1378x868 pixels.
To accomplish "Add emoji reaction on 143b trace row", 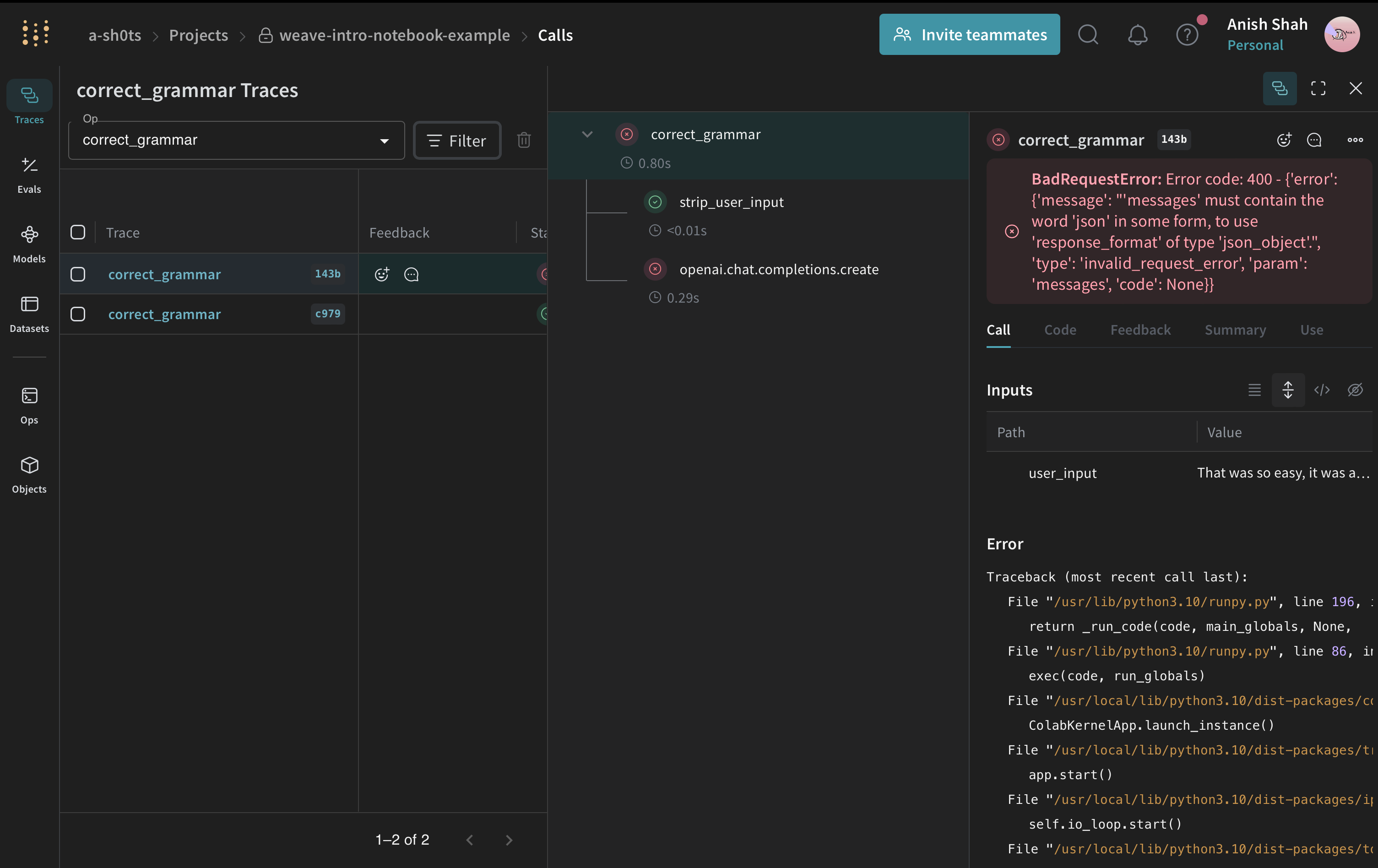I will point(382,274).
